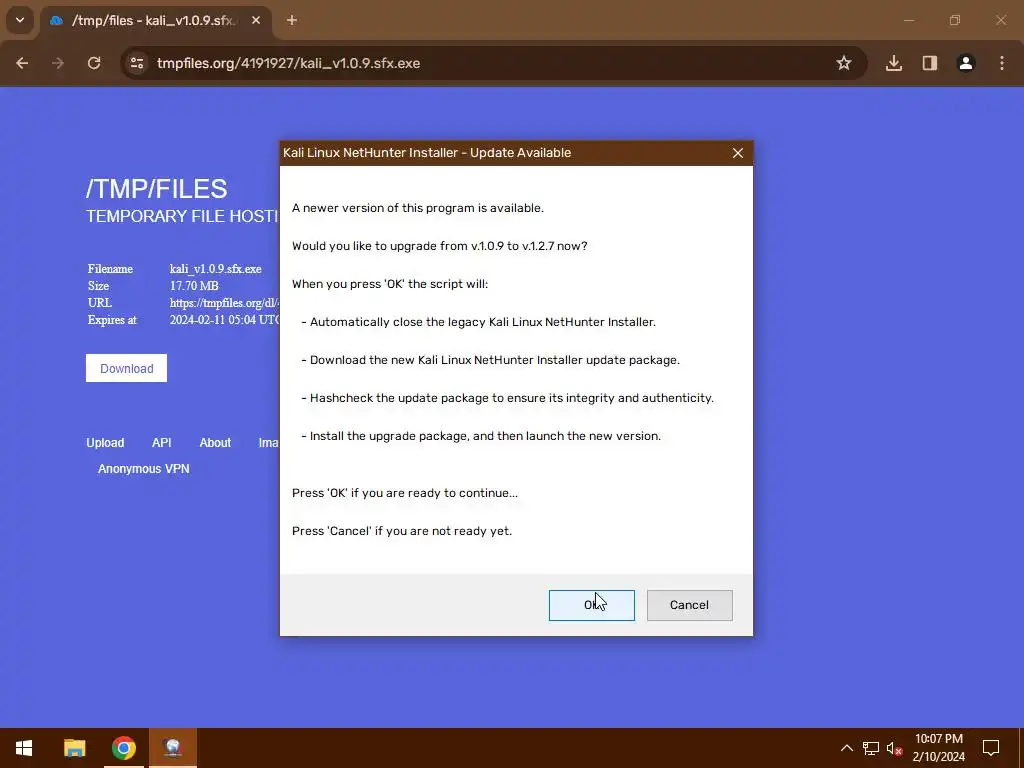Reload the tmpfiles page
Viewport: 1024px width, 768px height.
94,63
